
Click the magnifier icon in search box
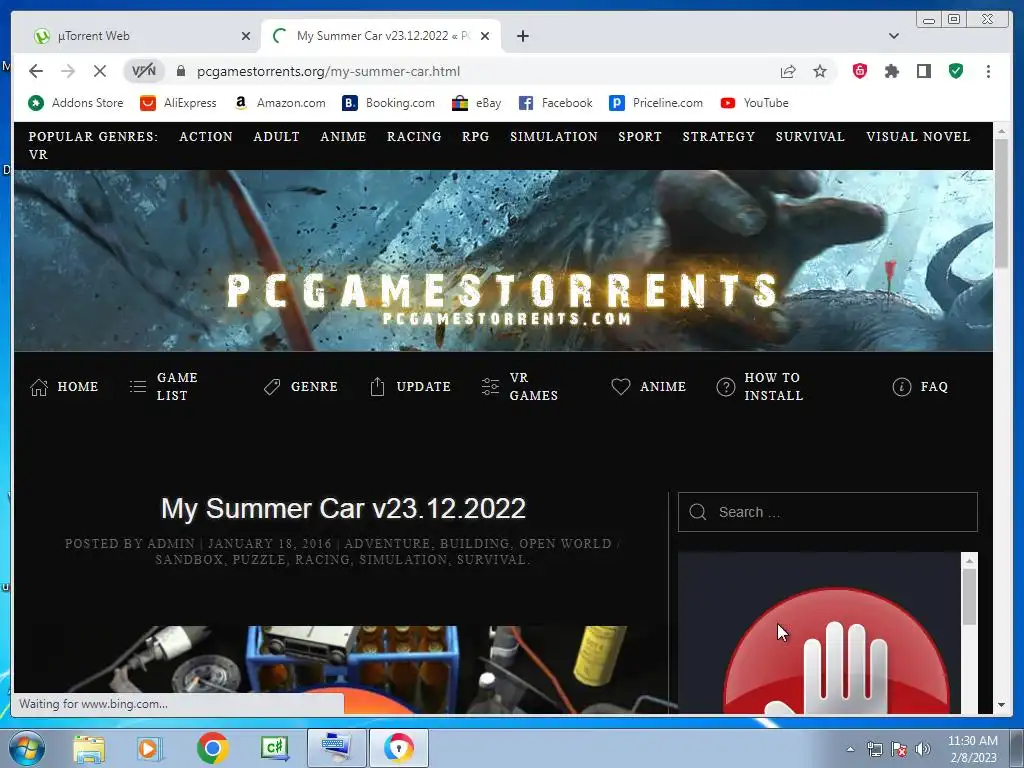click(x=697, y=512)
